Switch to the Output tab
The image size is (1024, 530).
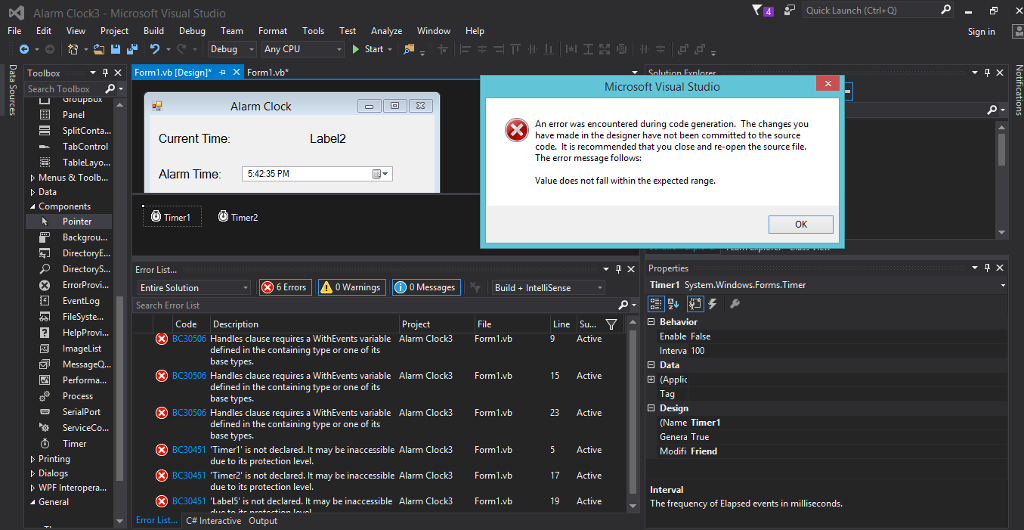click(263, 521)
